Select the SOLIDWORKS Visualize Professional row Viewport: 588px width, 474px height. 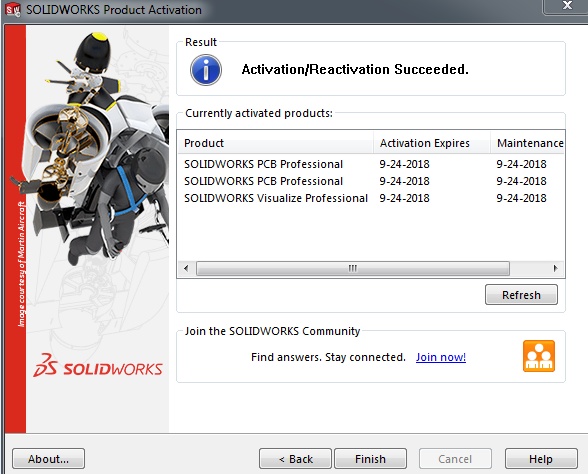(x=370, y=198)
